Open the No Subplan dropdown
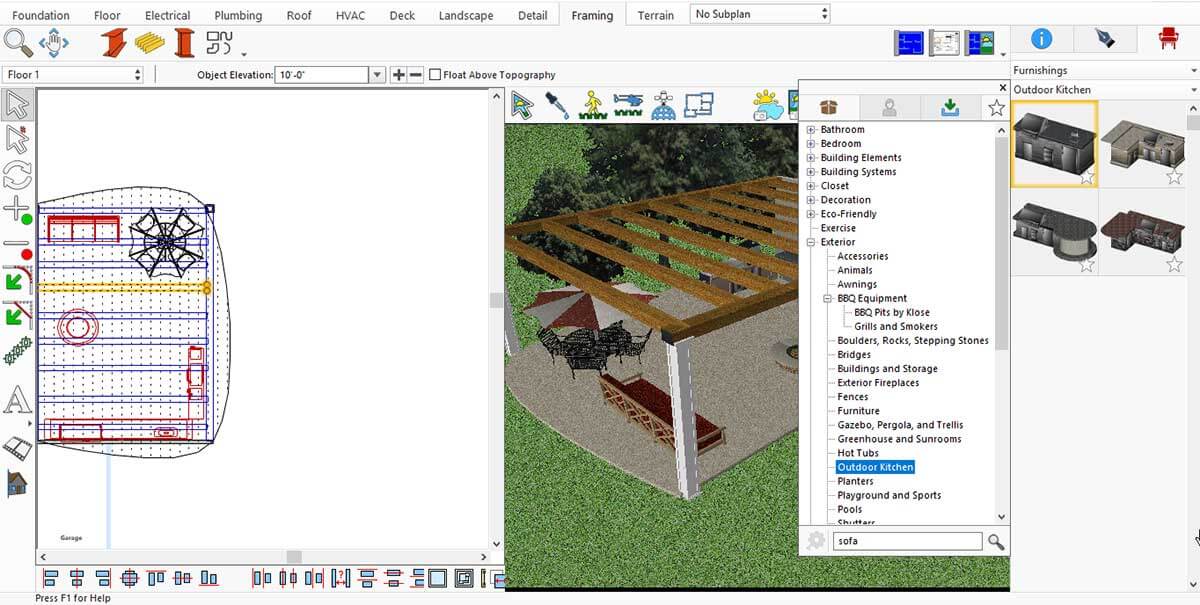Viewport: 1200px width, 605px height. (760, 14)
